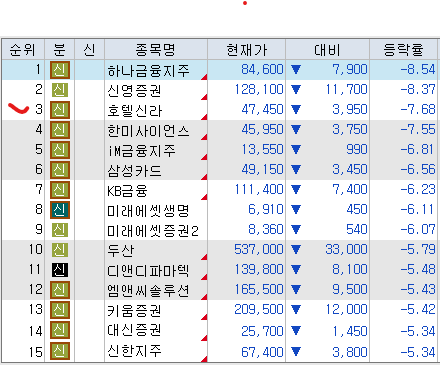Select the 한미사이언스 stock row

[x=220, y=130]
